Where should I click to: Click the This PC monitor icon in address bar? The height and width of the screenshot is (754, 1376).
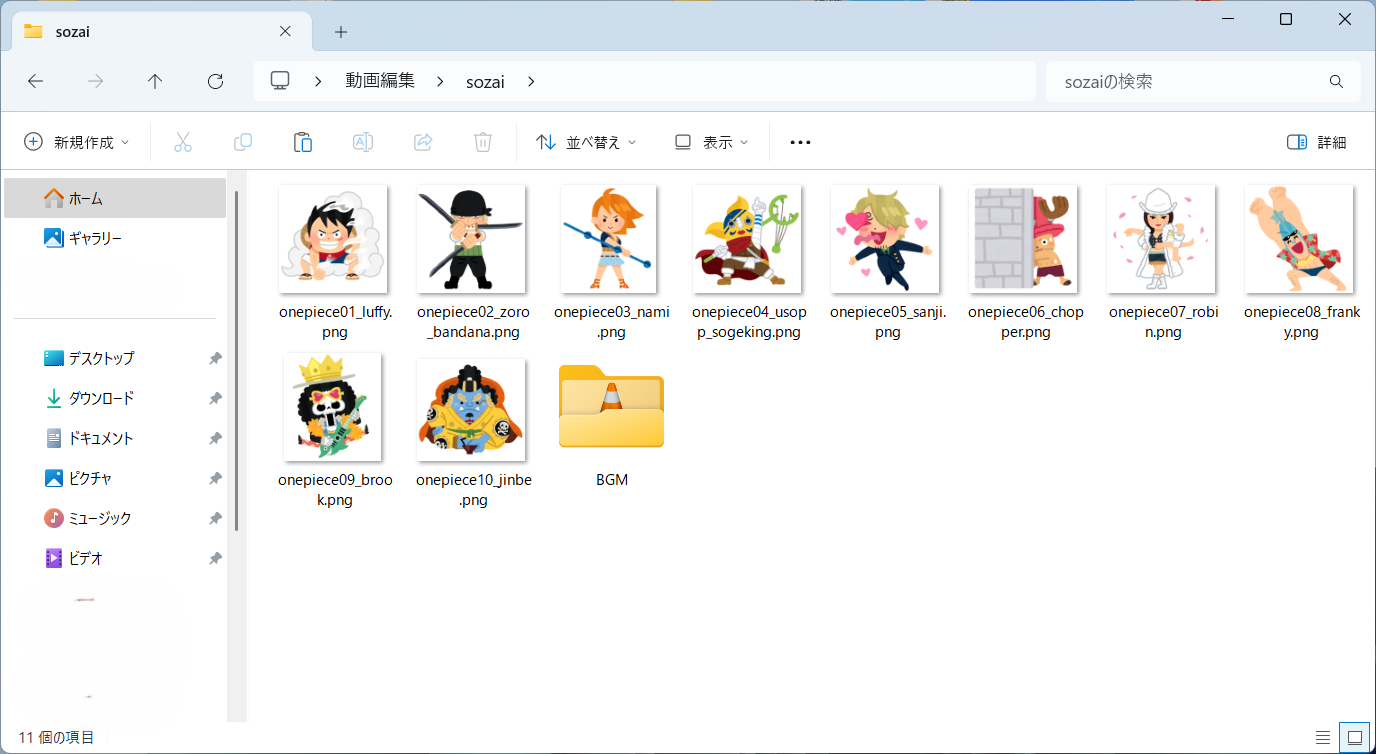point(280,81)
